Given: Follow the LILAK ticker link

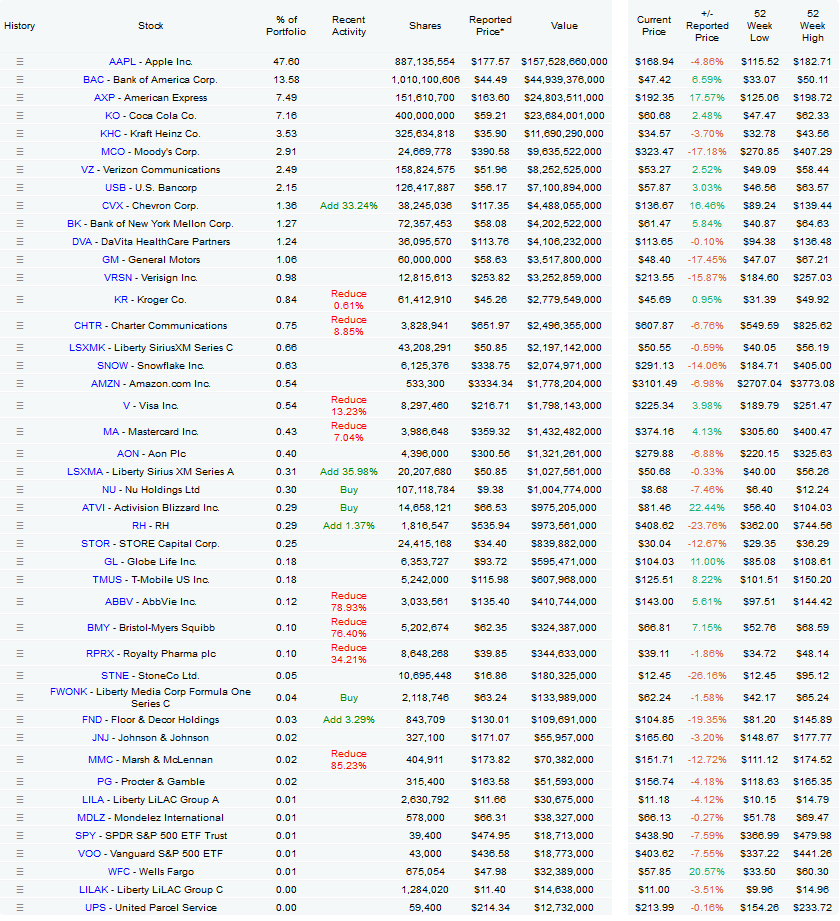Looking at the screenshot, I should pyautogui.click(x=93, y=890).
